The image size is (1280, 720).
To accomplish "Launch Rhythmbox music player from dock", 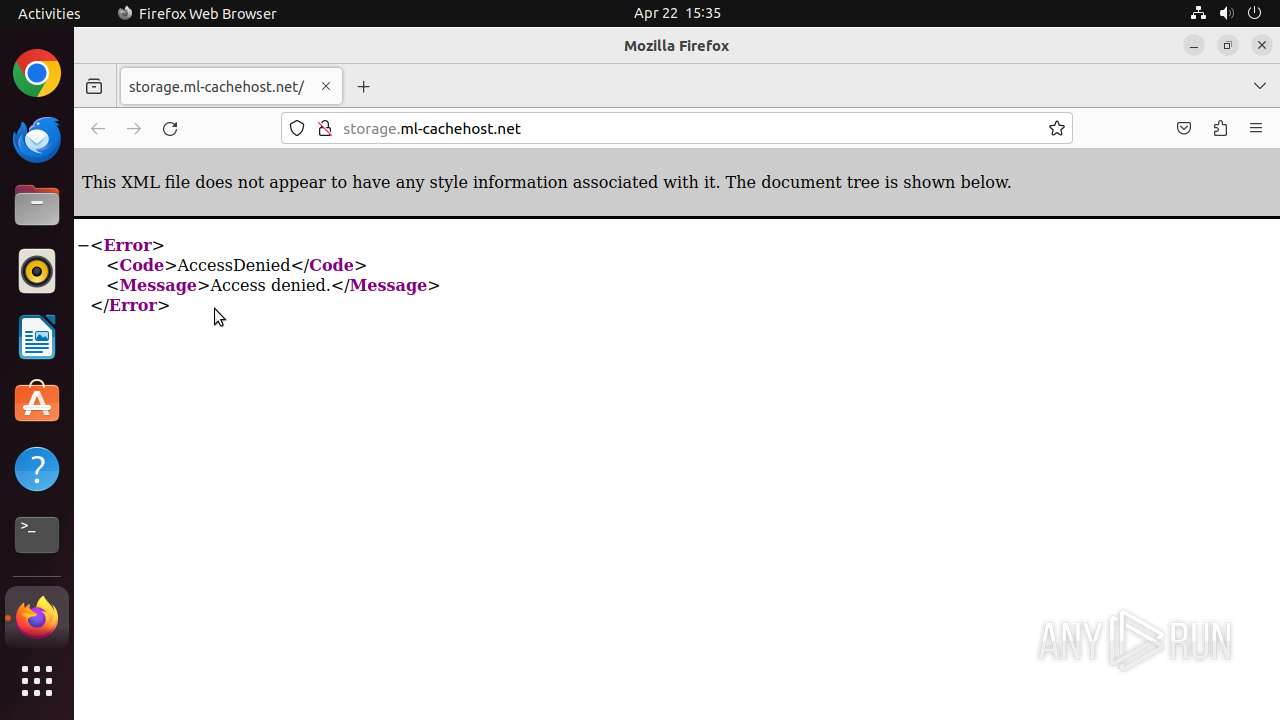I will tap(37, 272).
